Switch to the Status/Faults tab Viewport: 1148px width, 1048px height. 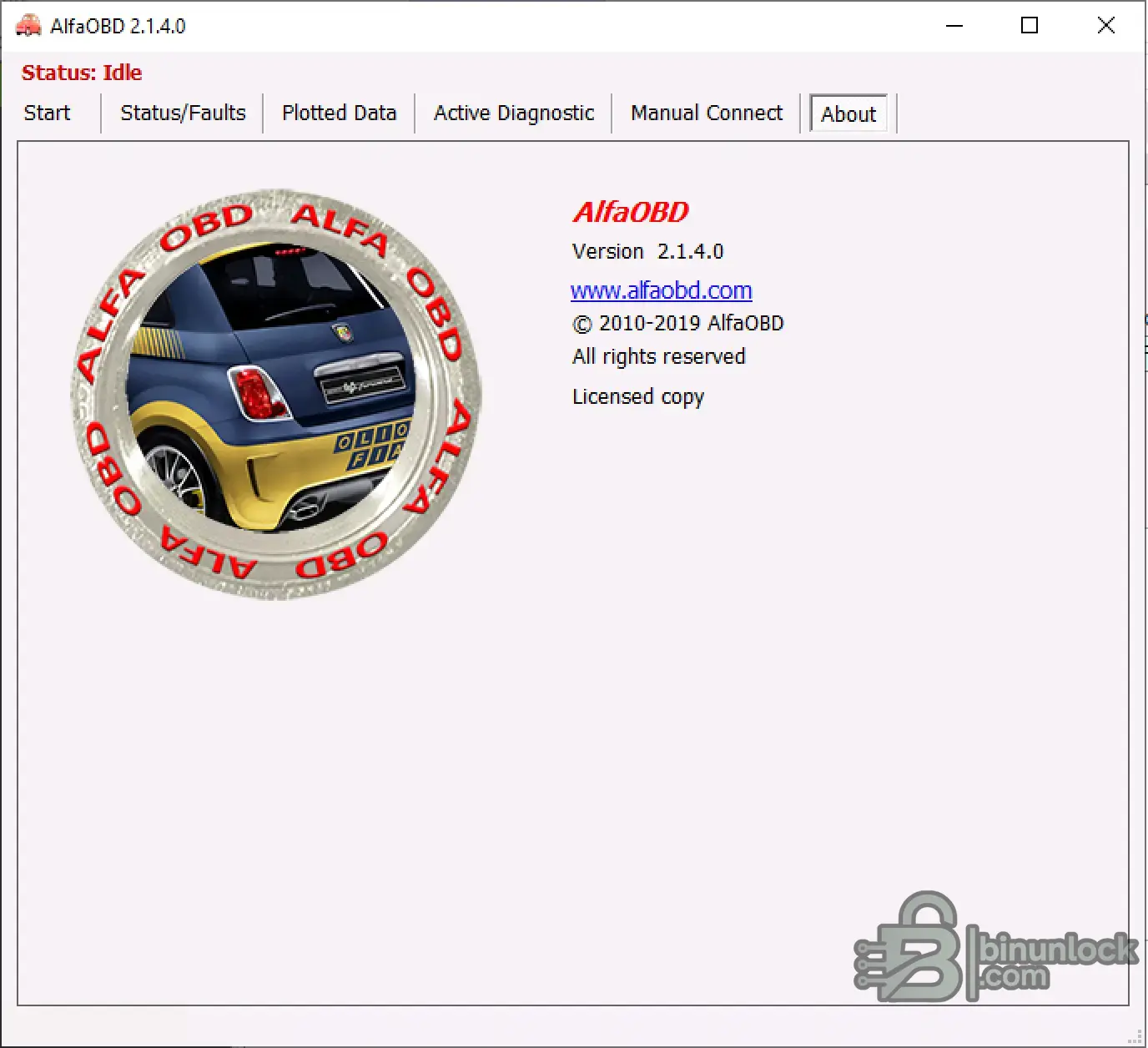[x=183, y=113]
